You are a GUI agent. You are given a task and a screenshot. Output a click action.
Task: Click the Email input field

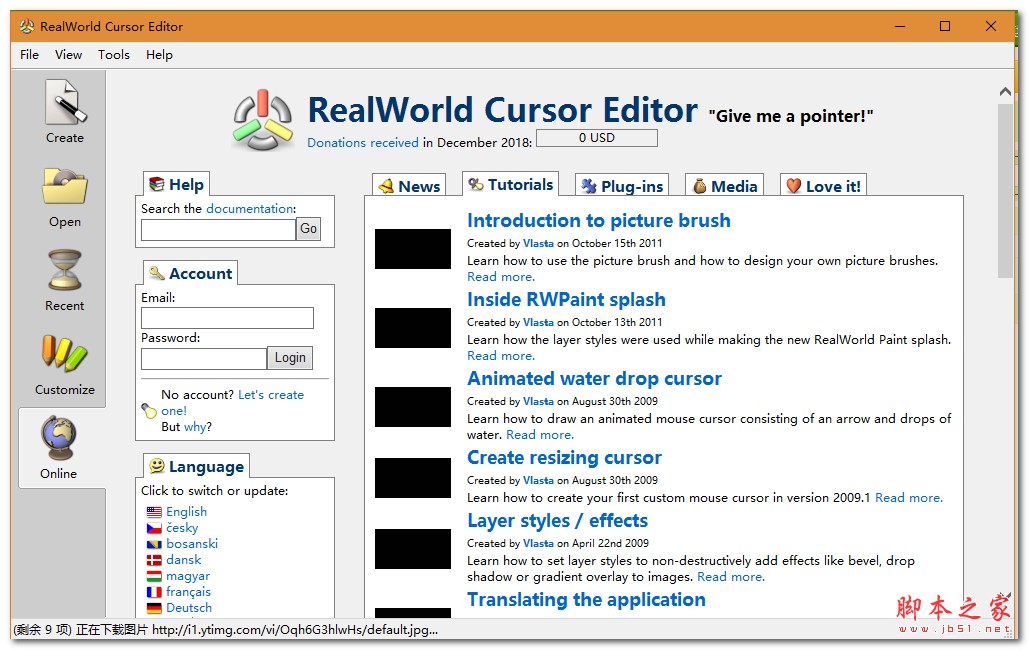pyautogui.click(x=227, y=318)
